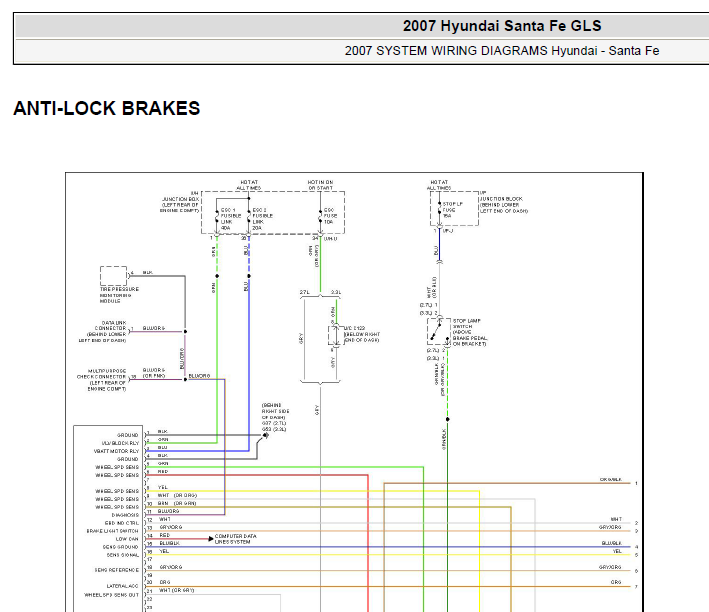Click the Stop Lamp Switch label
The height and width of the screenshot is (612, 709).
[x=470, y=332]
